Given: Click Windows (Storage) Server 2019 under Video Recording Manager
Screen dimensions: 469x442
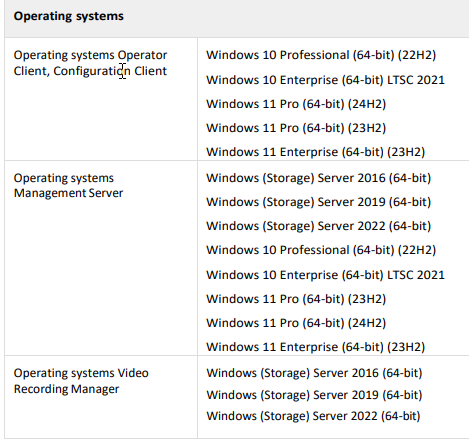Looking at the screenshot, I should pyautogui.click(x=314, y=395).
